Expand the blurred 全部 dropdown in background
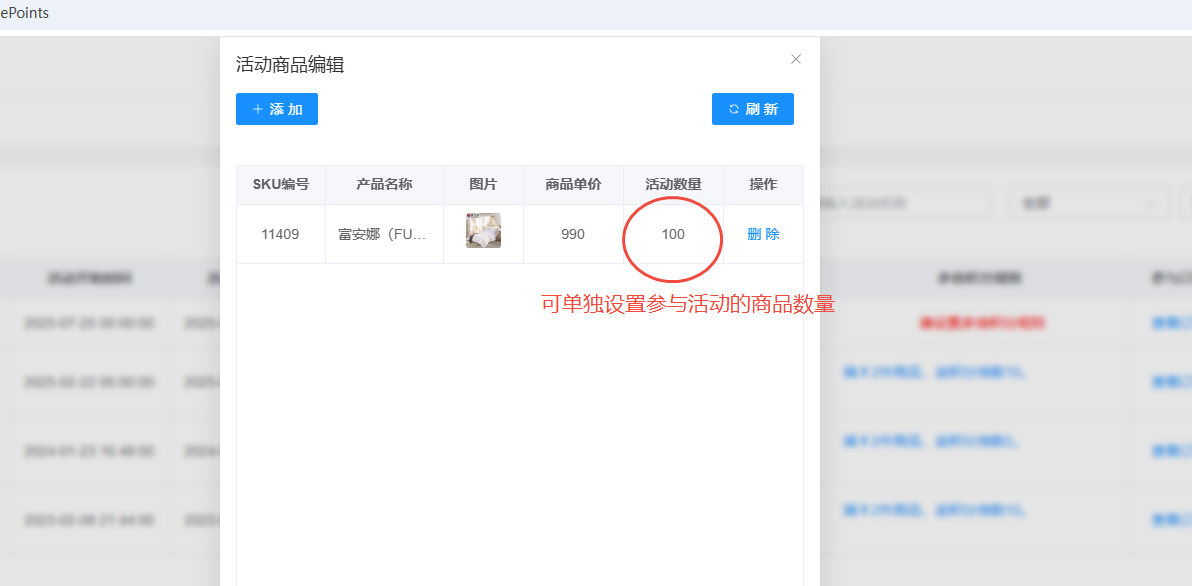The width and height of the screenshot is (1192, 586). click(1088, 203)
